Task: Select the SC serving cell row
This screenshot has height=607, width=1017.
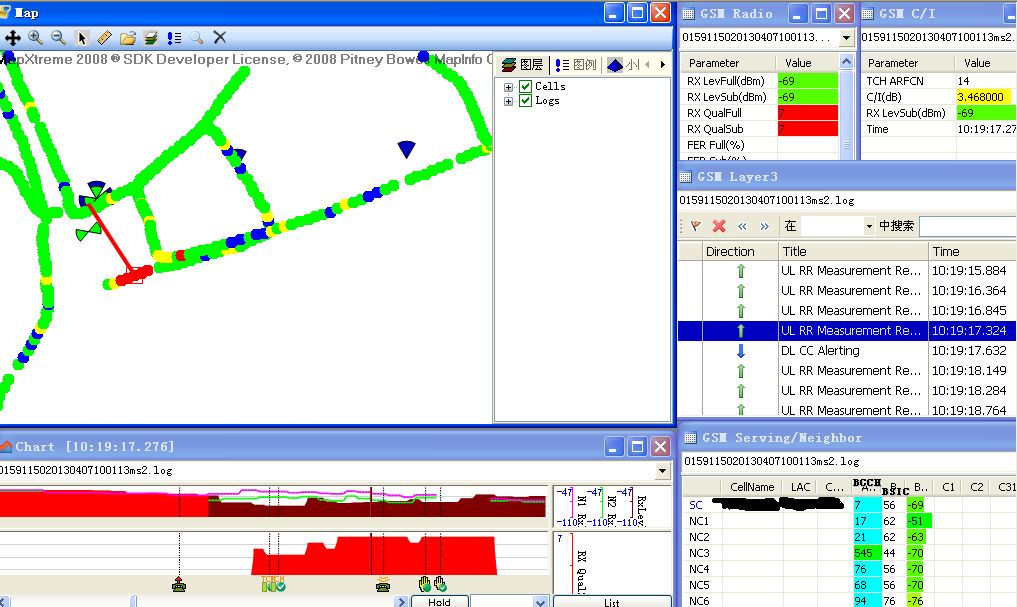Action: [849, 505]
